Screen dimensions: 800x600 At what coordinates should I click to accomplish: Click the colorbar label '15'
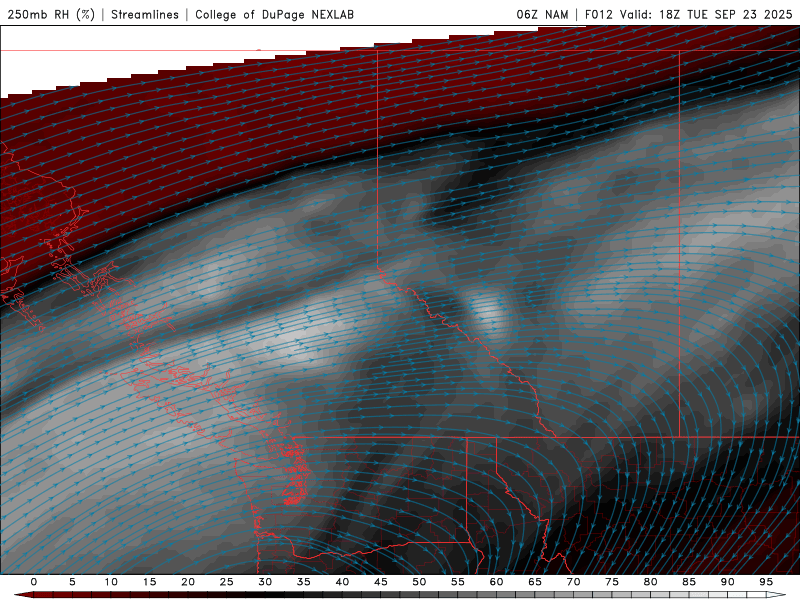(x=149, y=582)
